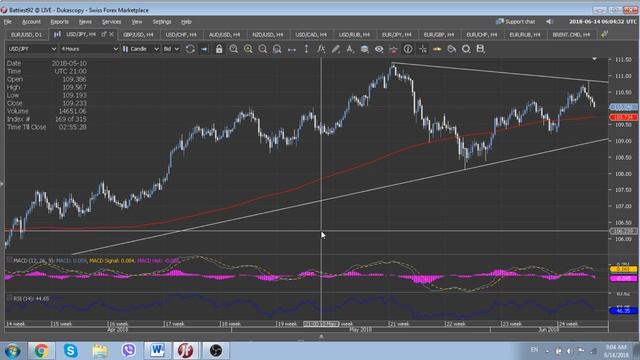The image size is (640, 360).
Task: Toggle the OHLC info icon
Action: pos(408,49)
